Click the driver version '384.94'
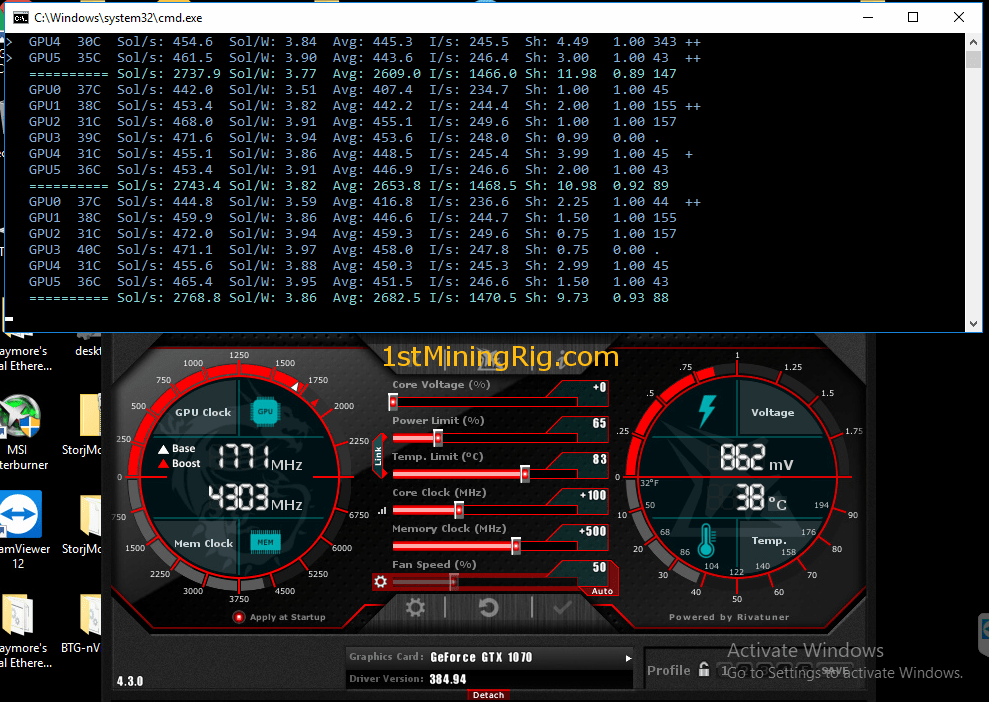Screen dimensions: 989x702 tap(448, 679)
